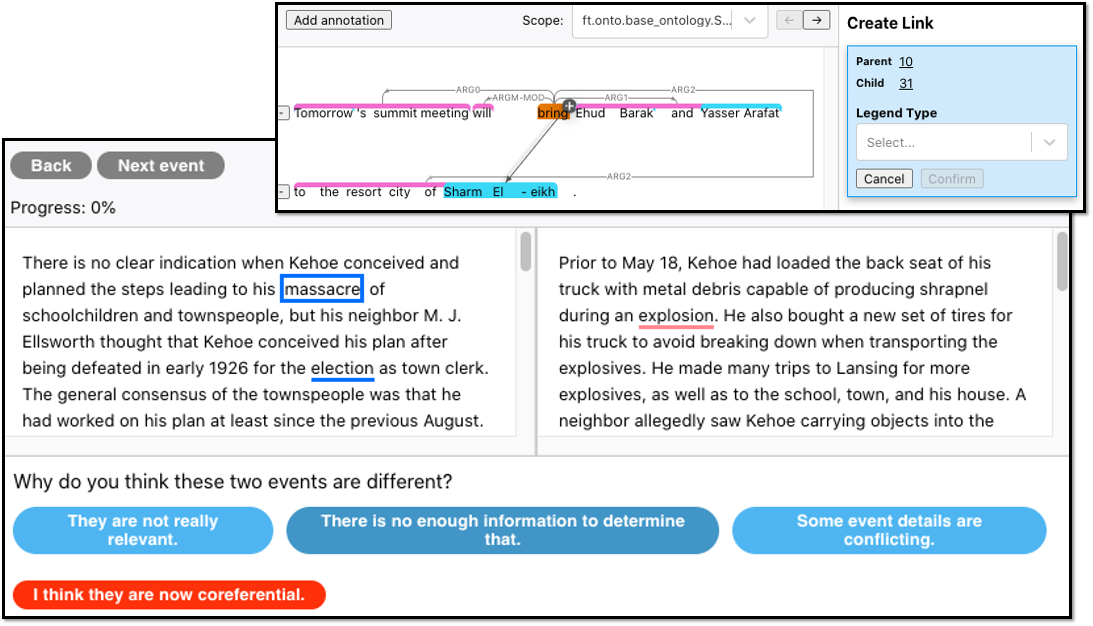
Task: Click the left passage scrollbar
Action: (526, 252)
